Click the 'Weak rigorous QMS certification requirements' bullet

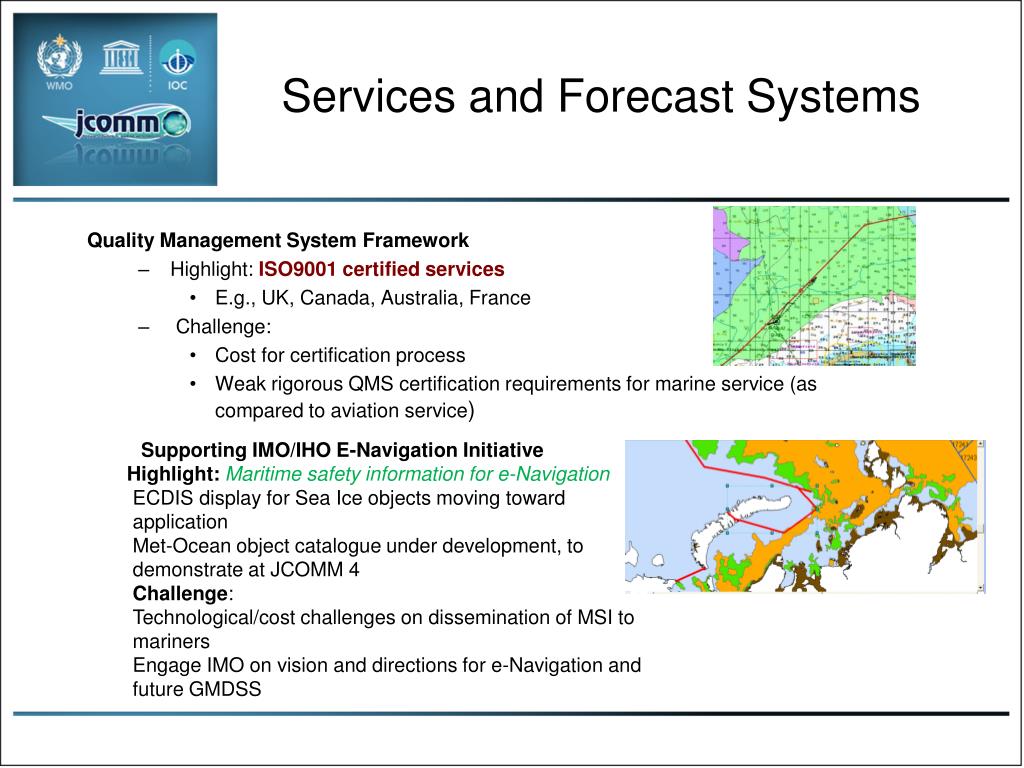[516, 397]
